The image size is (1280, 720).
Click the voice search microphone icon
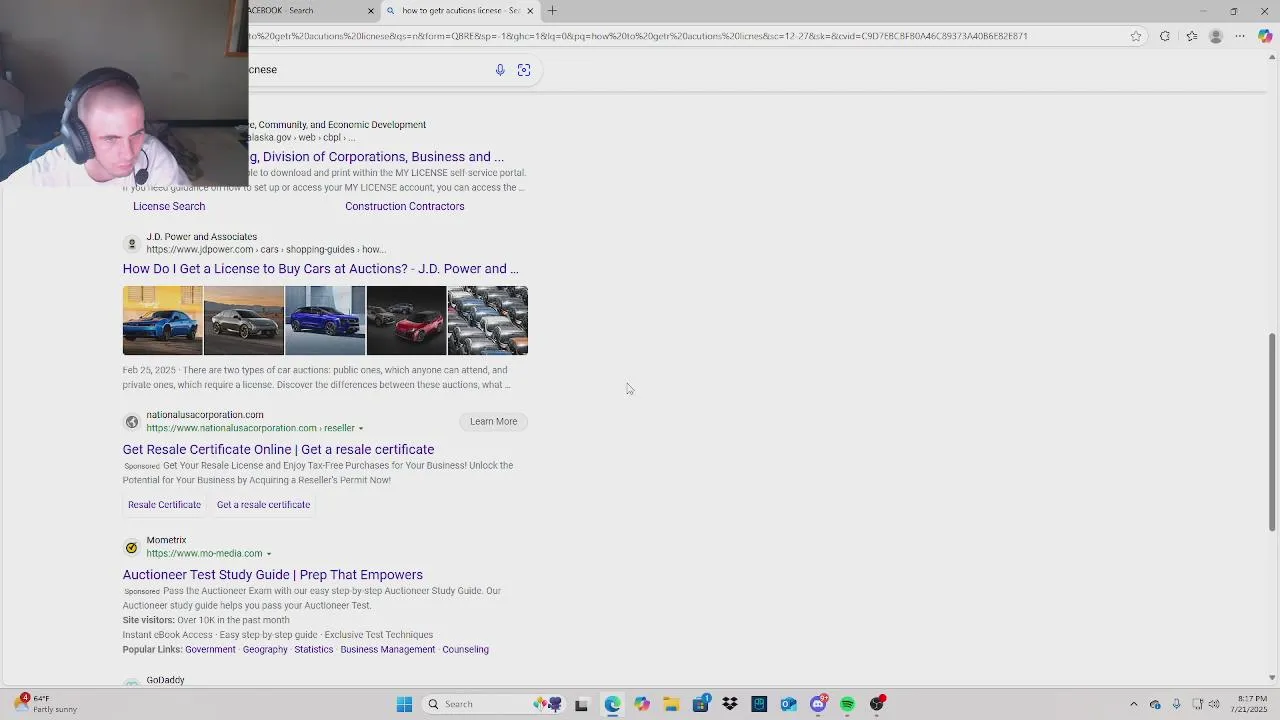click(x=500, y=70)
